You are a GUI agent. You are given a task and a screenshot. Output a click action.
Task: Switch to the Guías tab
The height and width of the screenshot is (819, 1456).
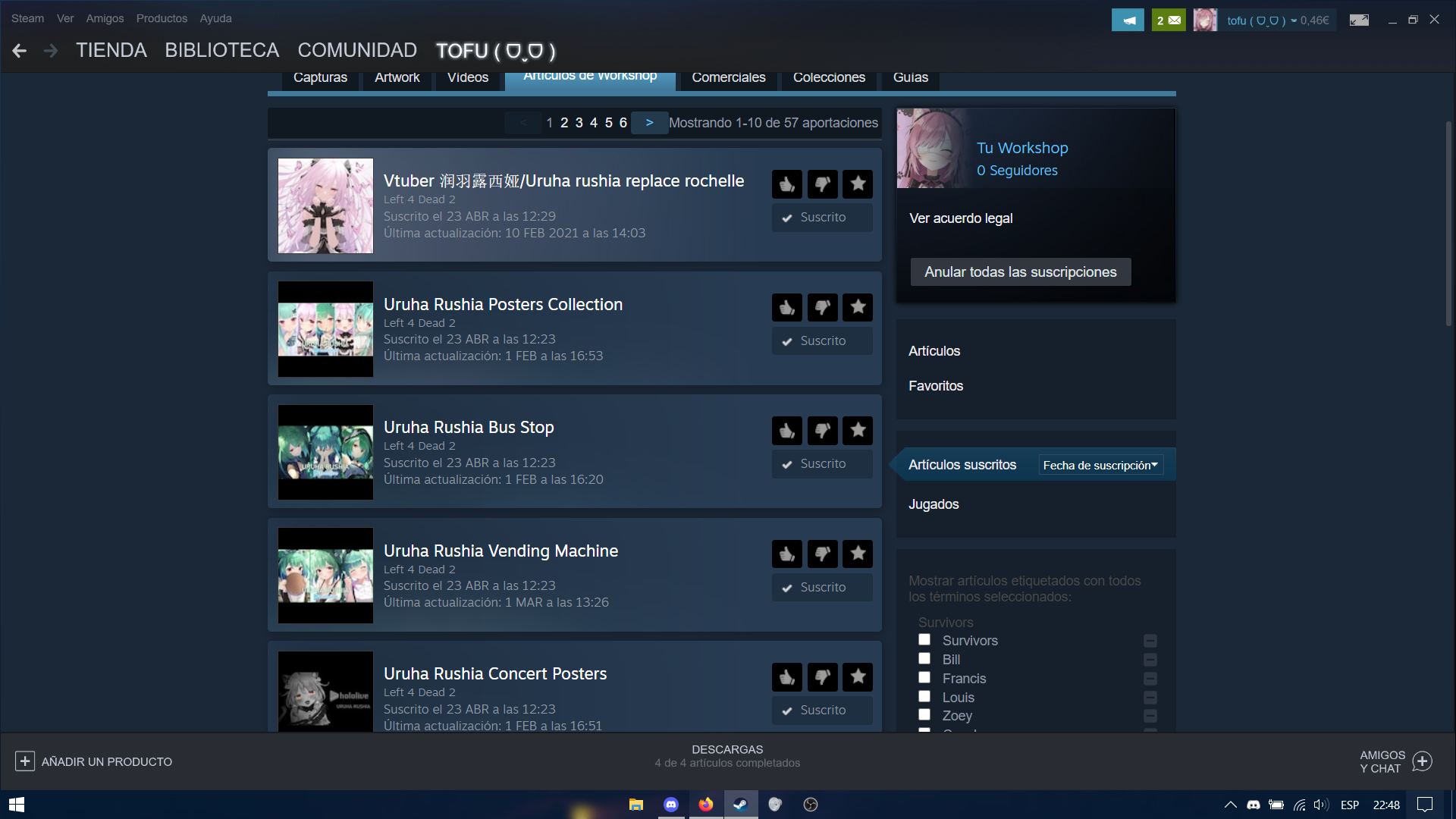911,78
